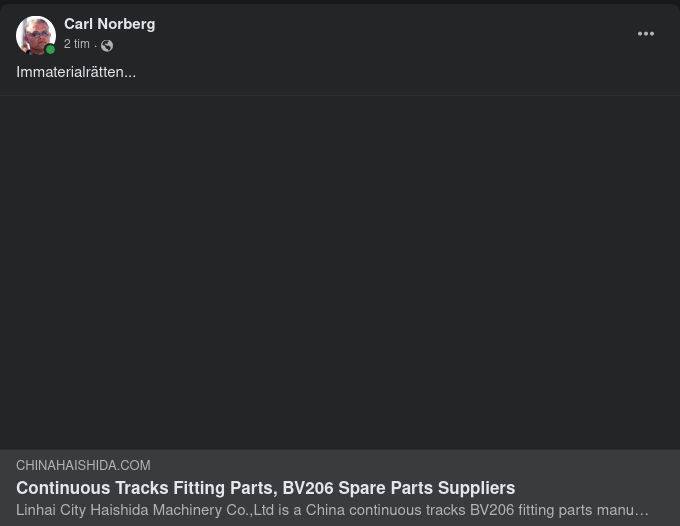
Task: Select the avatar beside Carl Norberg
Action: pyautogui.click(x=35, y=35)
